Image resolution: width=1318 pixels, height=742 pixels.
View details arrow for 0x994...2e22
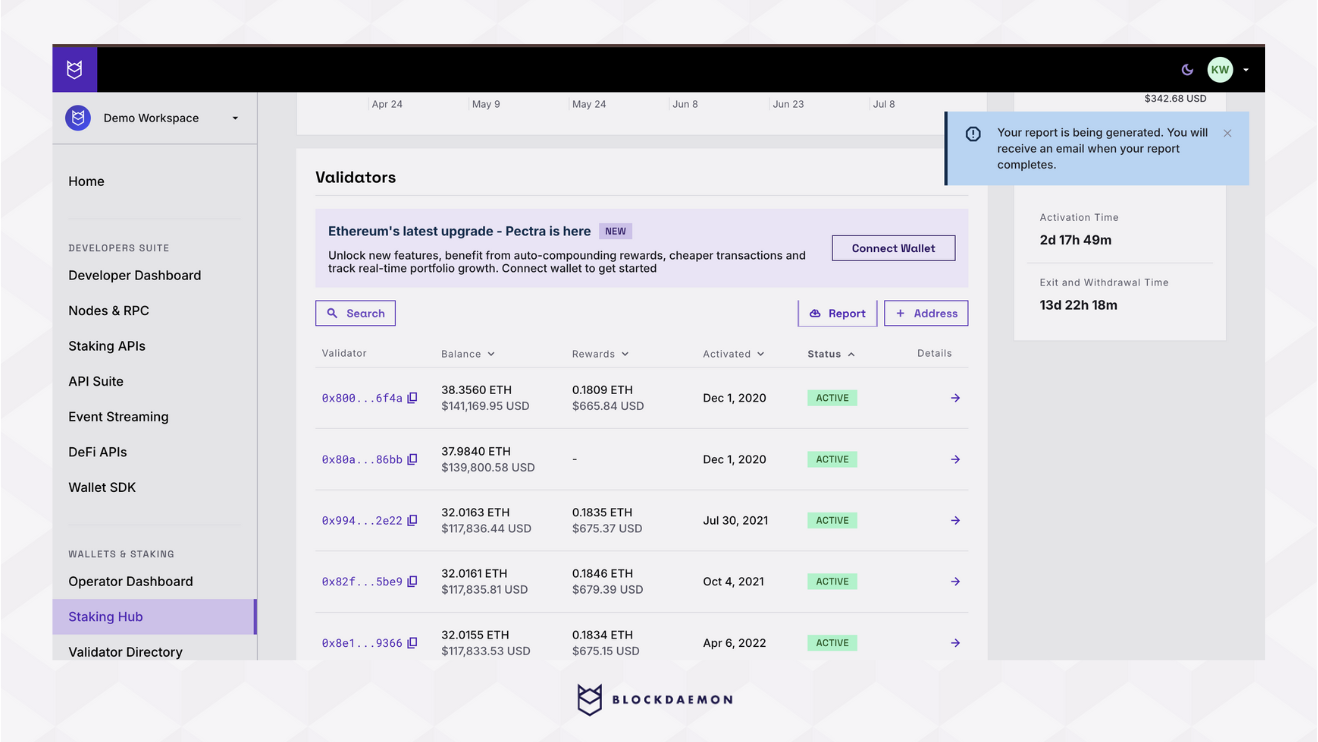click(955, 521)
